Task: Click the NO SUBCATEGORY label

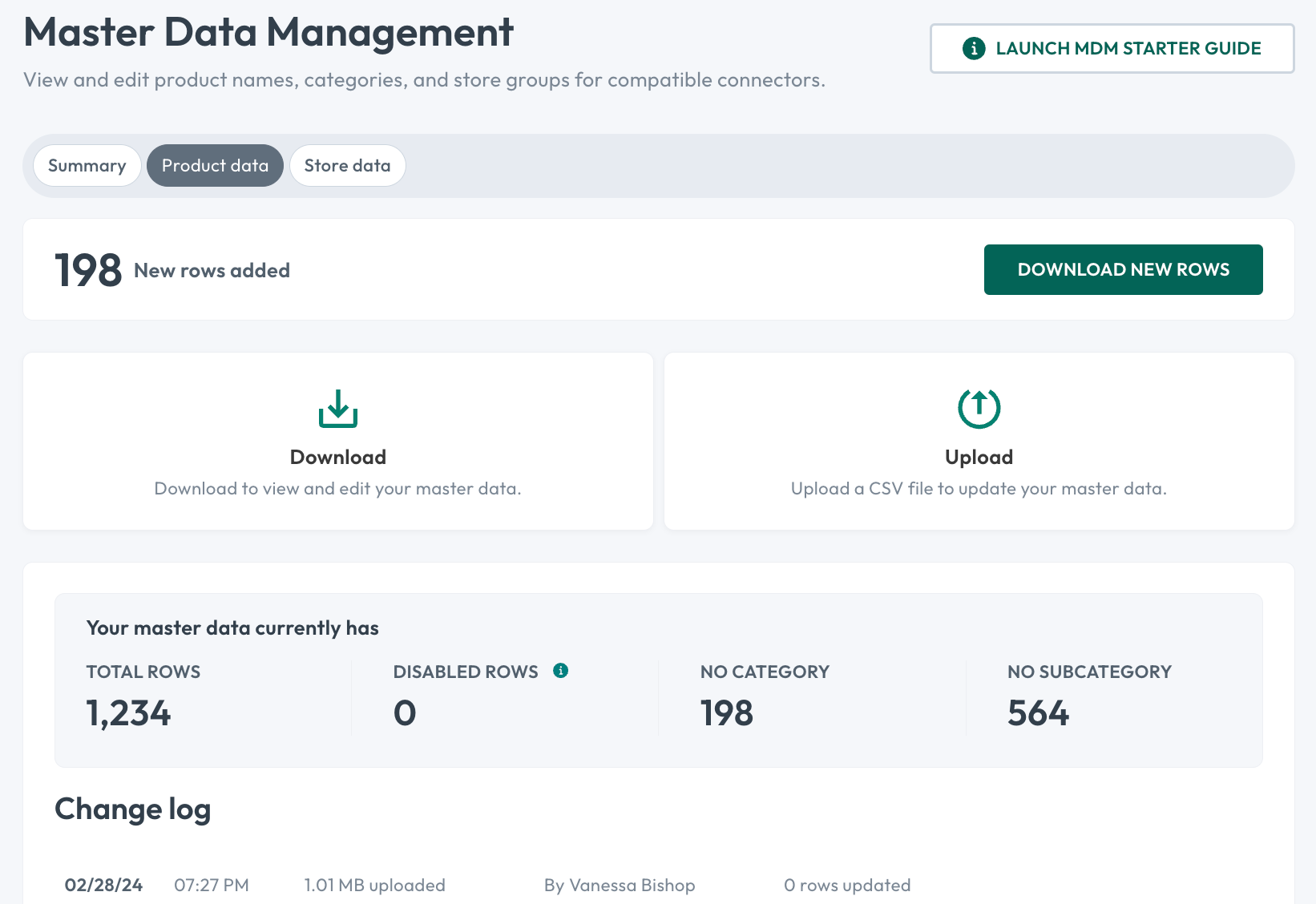Action: coord(1089,672)
